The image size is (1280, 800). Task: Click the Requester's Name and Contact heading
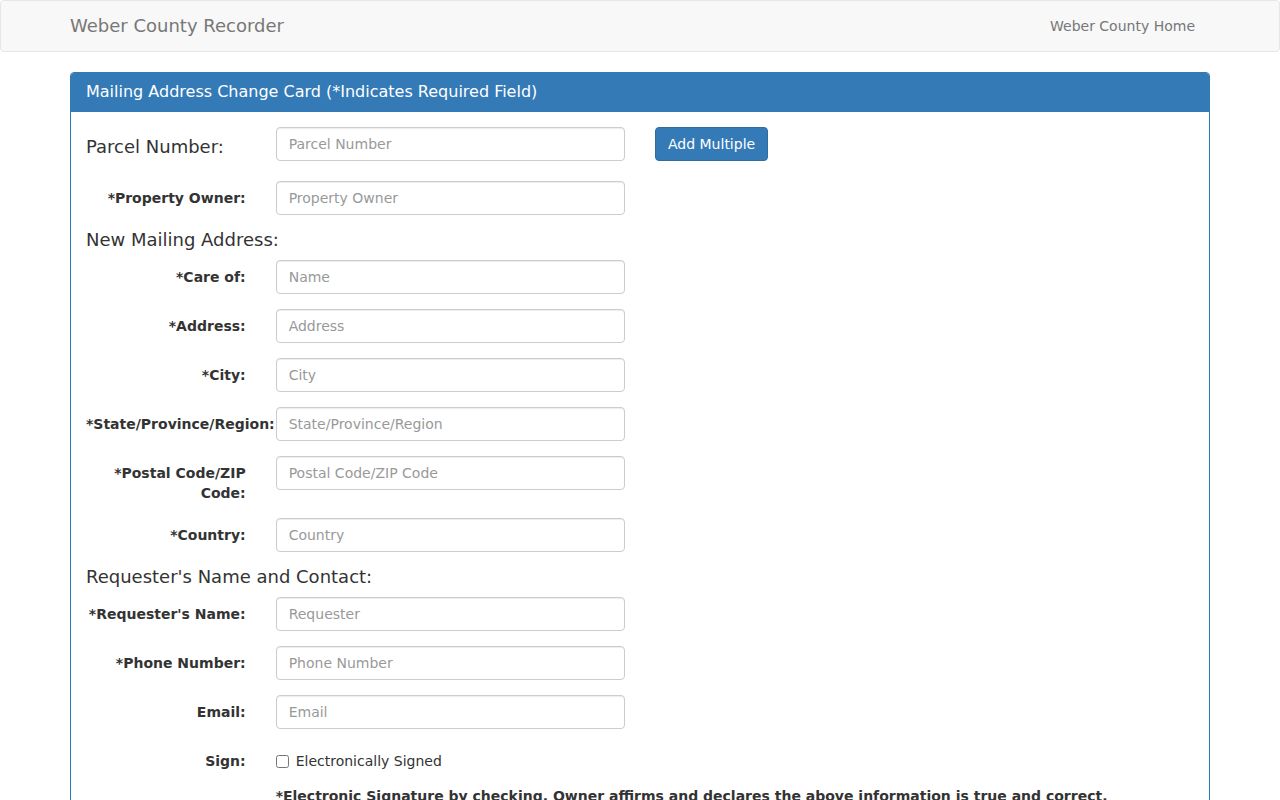[x=229, y=577]
